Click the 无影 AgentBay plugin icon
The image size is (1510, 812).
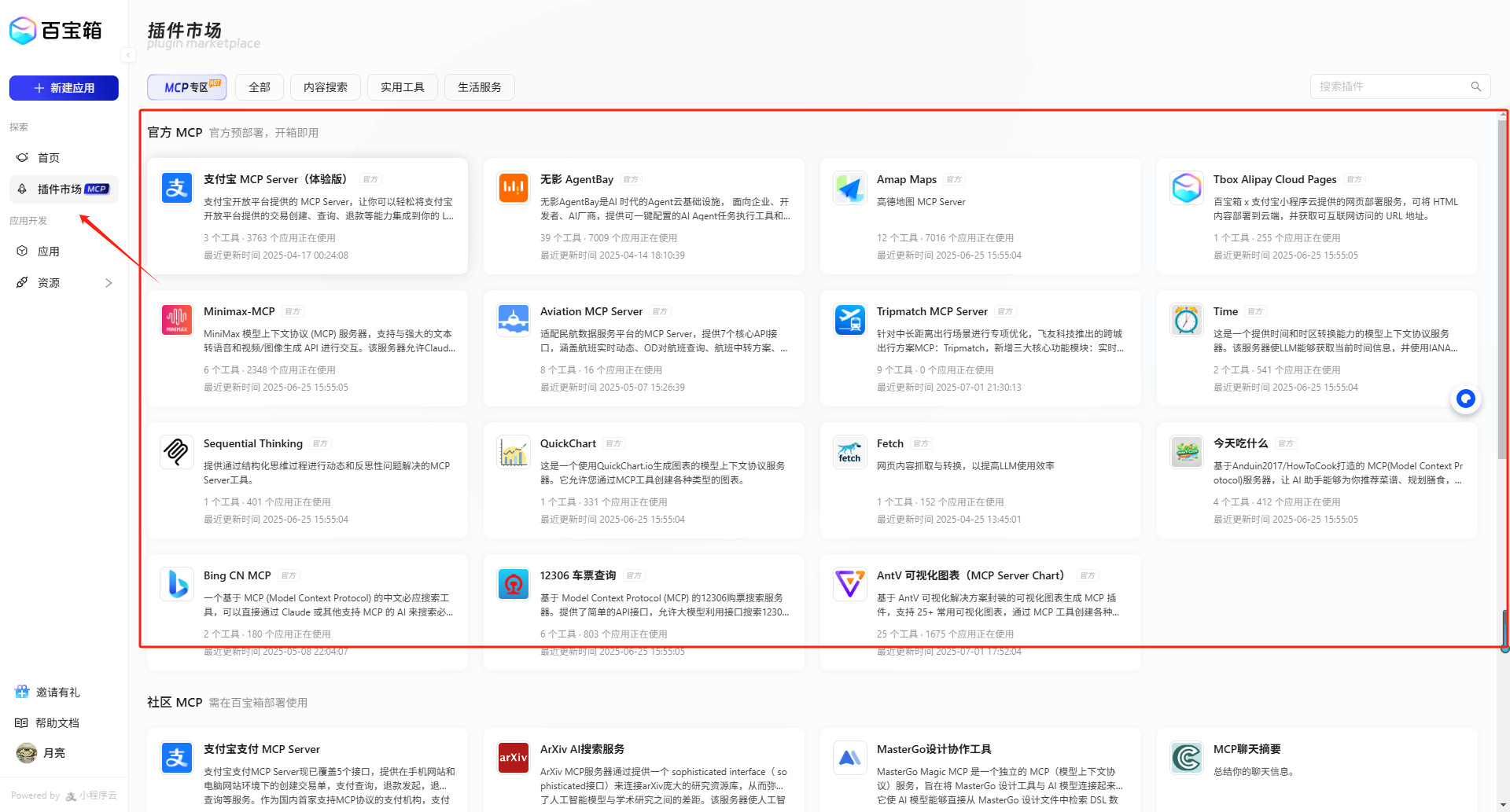click(x=514, y=188)
